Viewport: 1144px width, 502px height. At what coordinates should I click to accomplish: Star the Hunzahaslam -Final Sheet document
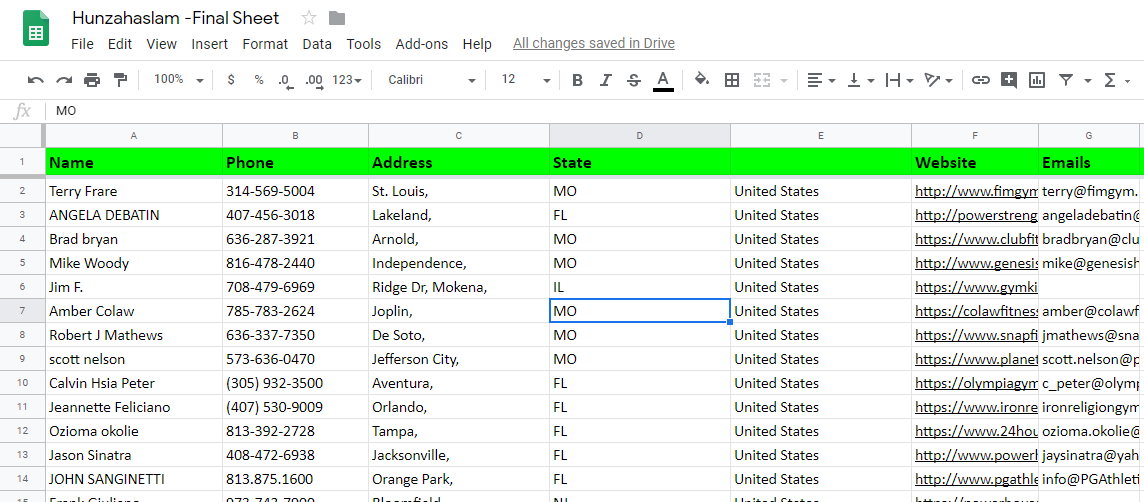pyautogui.click(x=309, y=18)
